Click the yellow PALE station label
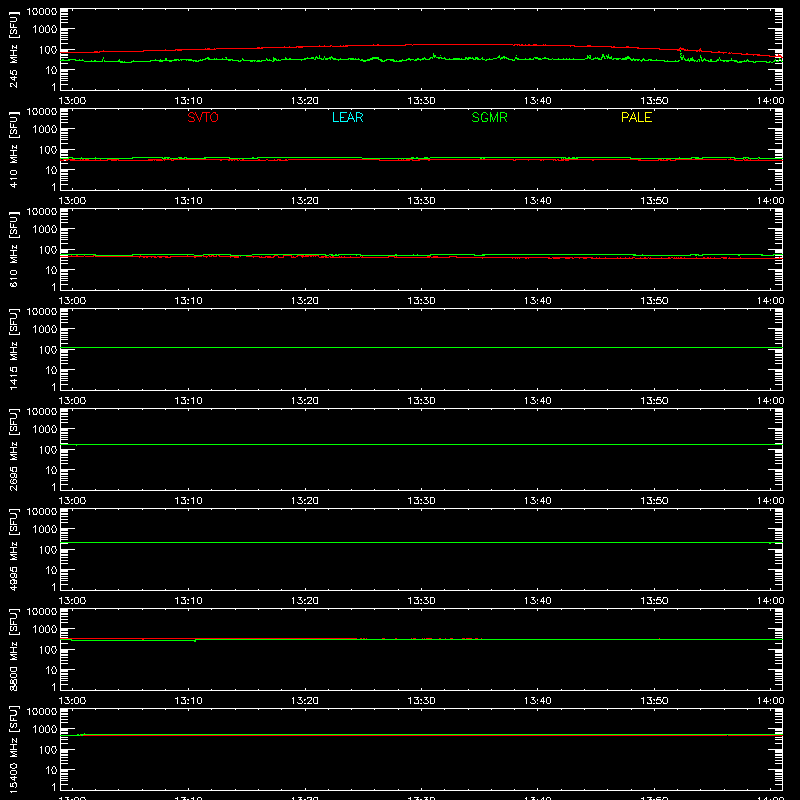This screenshot has height=800, width=800. point(636,117)
